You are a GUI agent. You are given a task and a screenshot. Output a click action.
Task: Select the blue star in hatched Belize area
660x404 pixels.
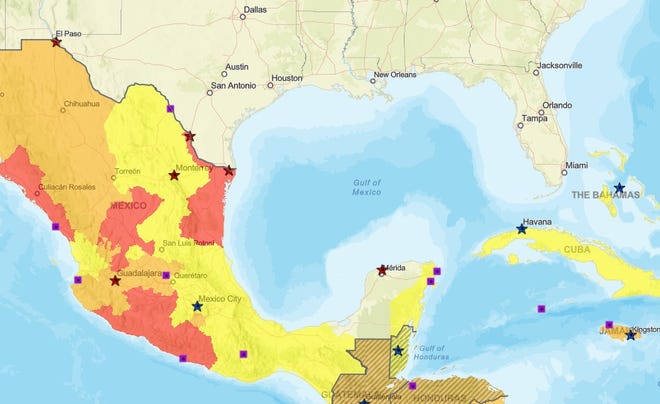click(x=398, y=350)
